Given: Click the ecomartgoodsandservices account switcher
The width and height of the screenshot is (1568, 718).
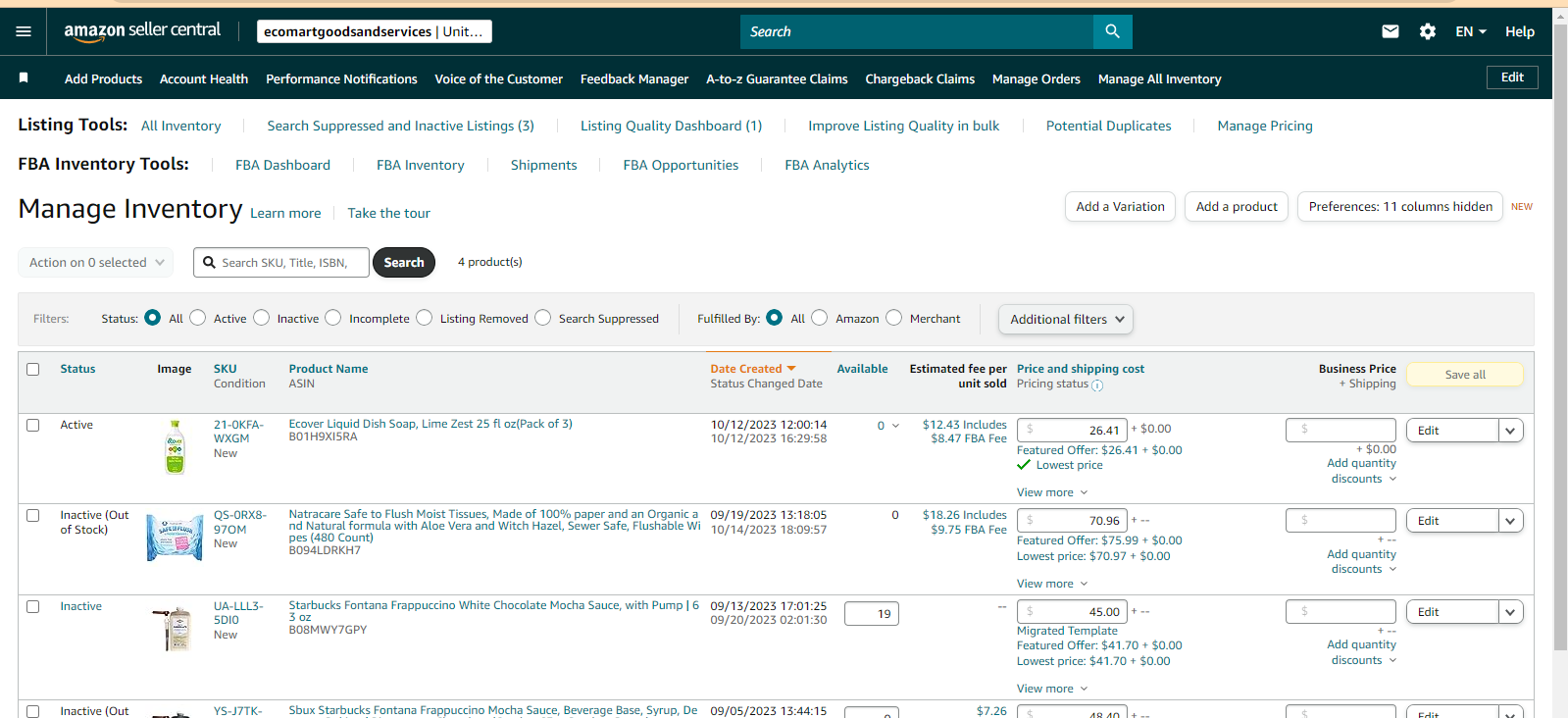Looking at the screenshot, I should pyautogui.click(x=374, y=31).
